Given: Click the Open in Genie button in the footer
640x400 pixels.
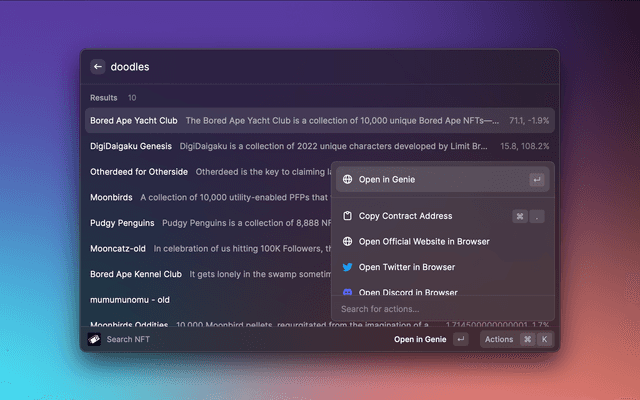Looking at the screenshot, I should (x=420, y=339).
